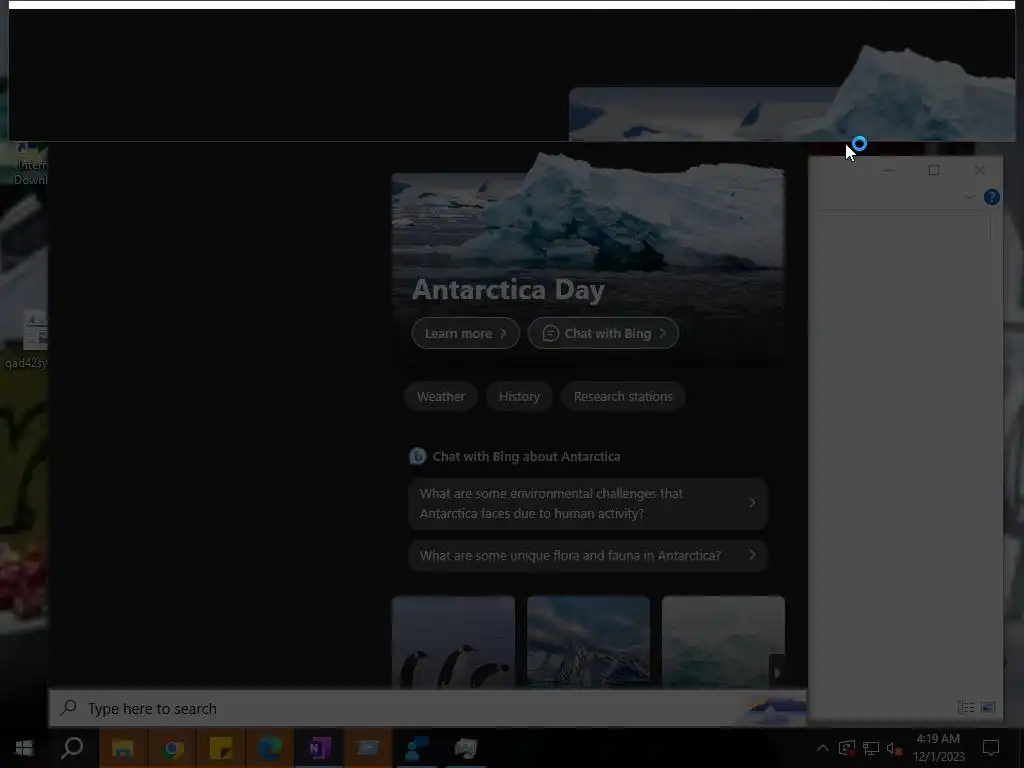Select the qad42sy desktop file icon
The image size is (1024, 768).
[26, 340]
